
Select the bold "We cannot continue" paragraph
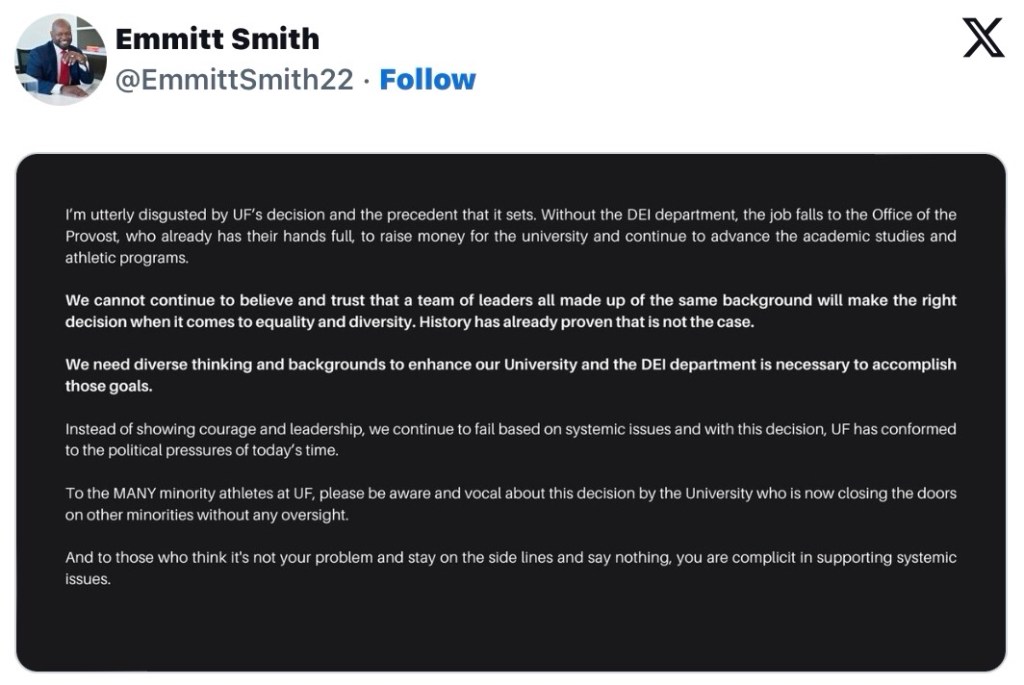click(510, 311)
